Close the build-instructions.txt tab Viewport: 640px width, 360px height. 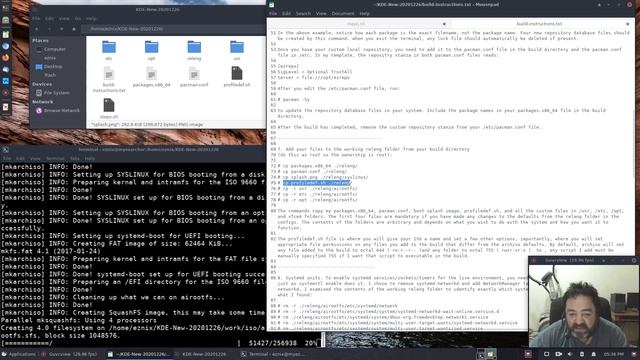click(x=627, y=24)
